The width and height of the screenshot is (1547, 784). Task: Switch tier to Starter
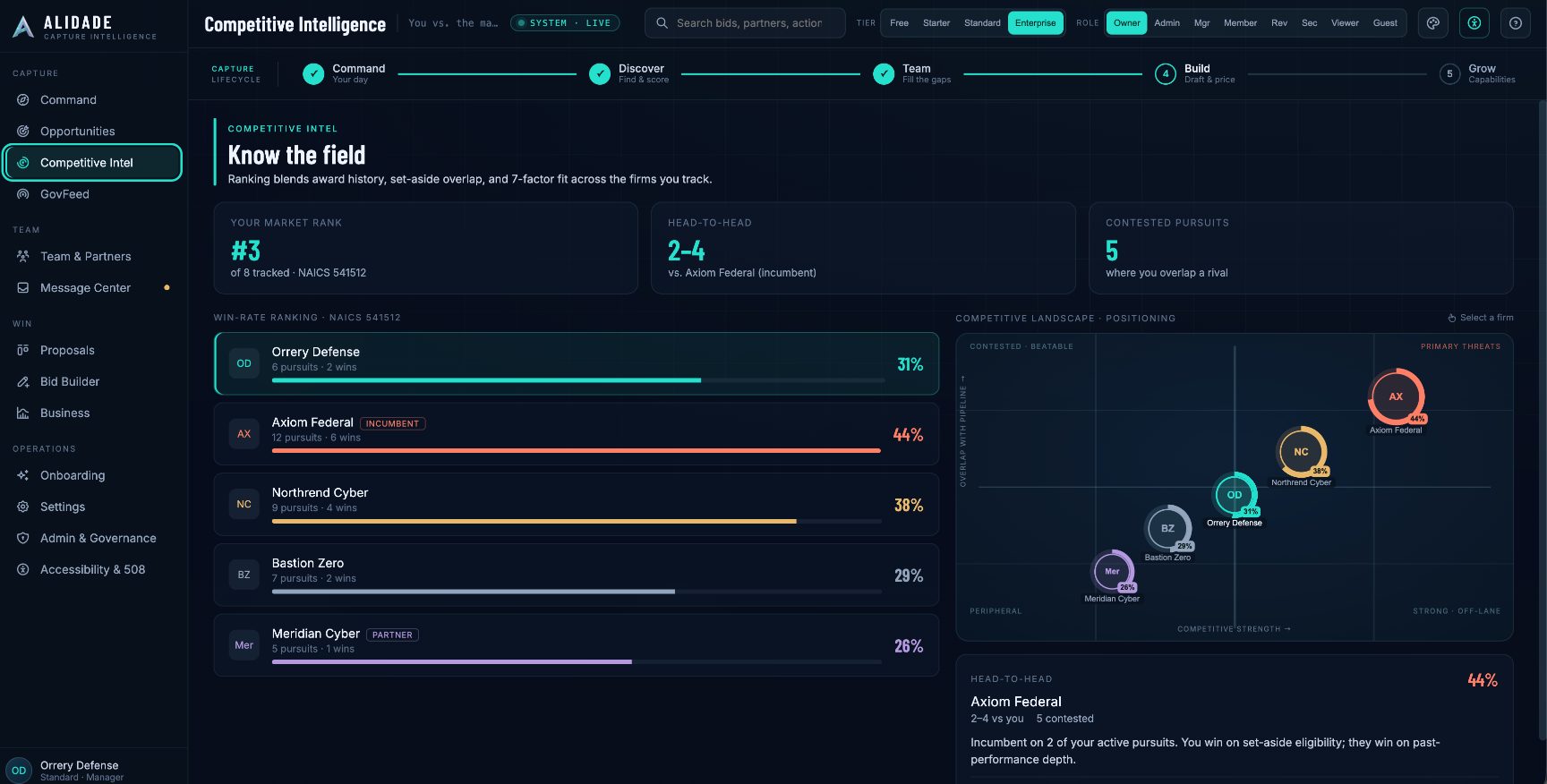coord(936,23)
